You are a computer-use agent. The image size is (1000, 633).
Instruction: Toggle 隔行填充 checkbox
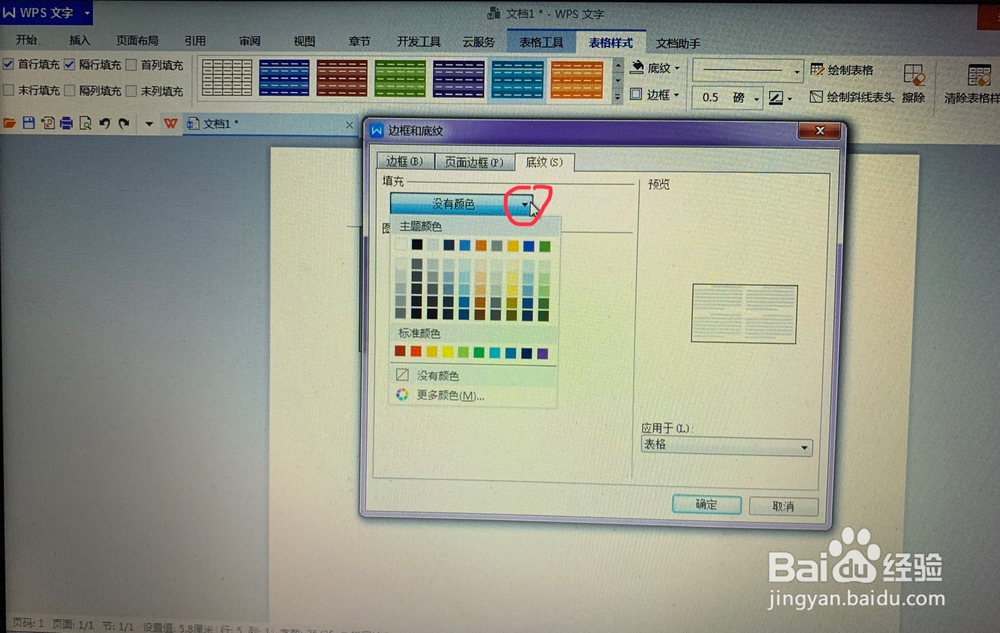pyautogui.click(x=70, y=64)
